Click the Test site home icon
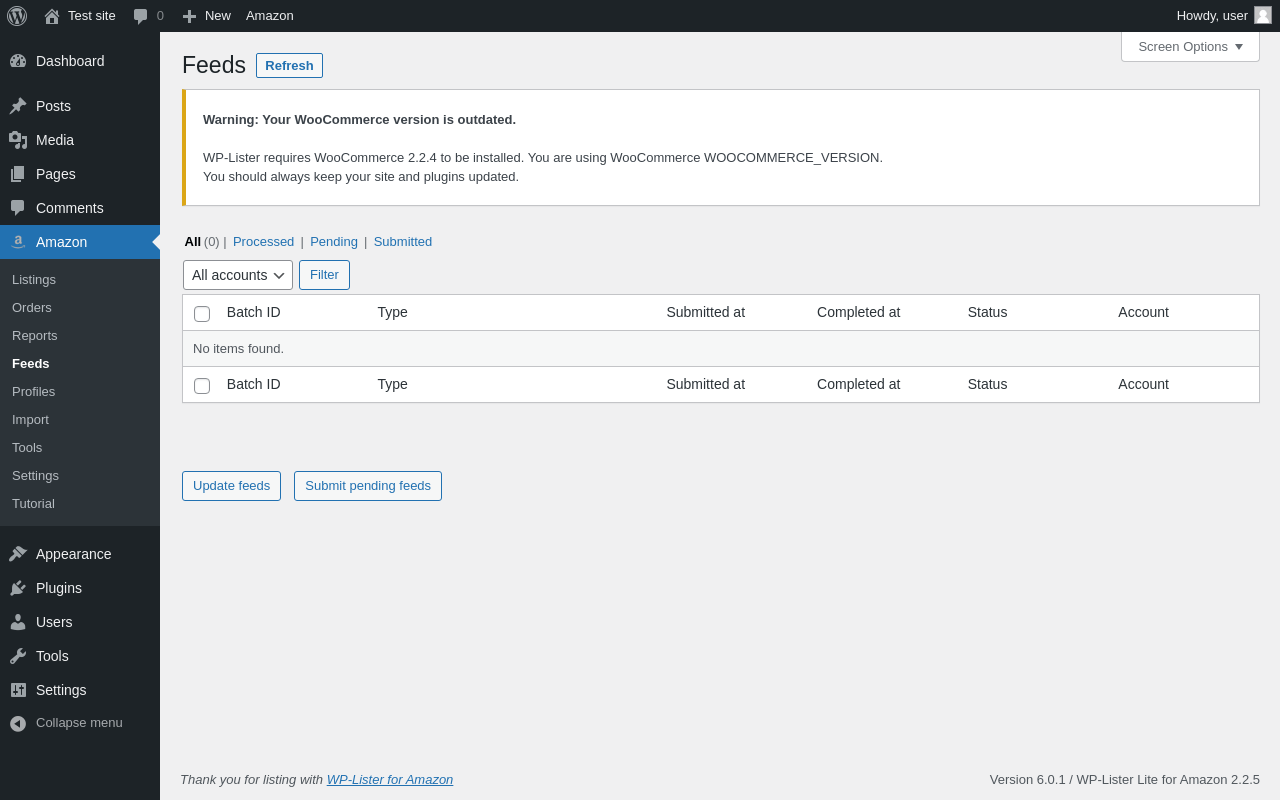Viewport: 1280px width, 800px height. point(52,16)
